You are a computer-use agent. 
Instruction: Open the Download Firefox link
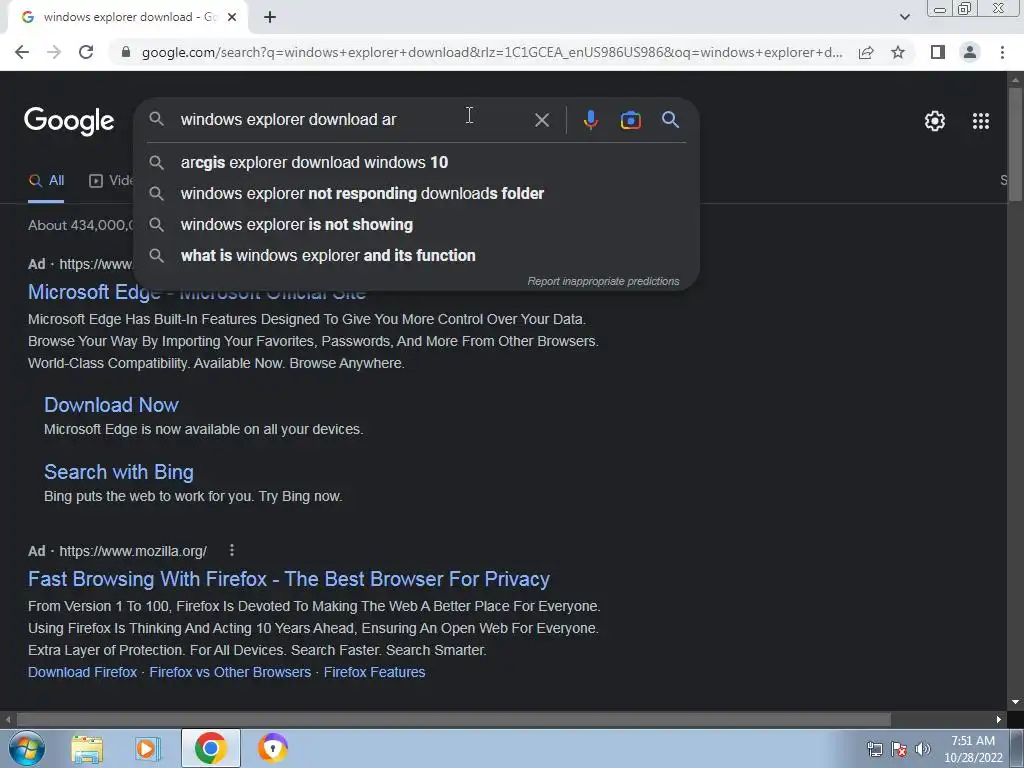82,672
